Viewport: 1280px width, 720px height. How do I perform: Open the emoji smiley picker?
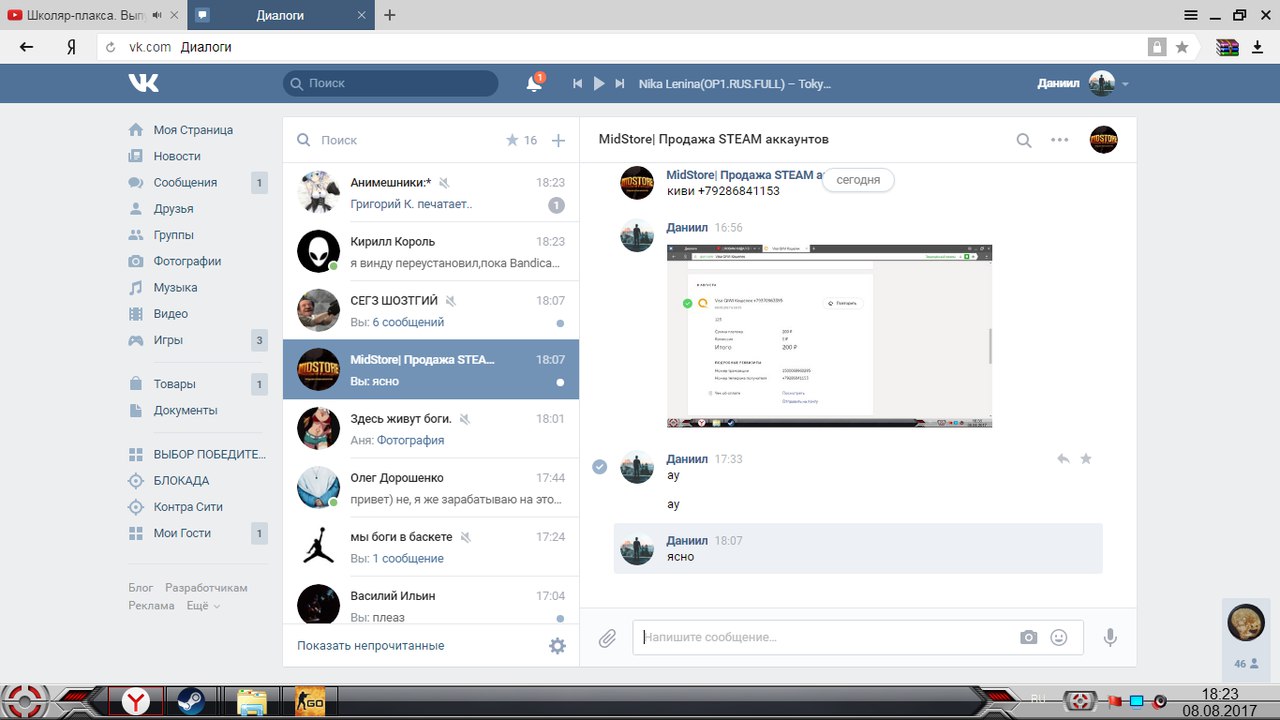pyautogui.click(x=1059, y=638)
